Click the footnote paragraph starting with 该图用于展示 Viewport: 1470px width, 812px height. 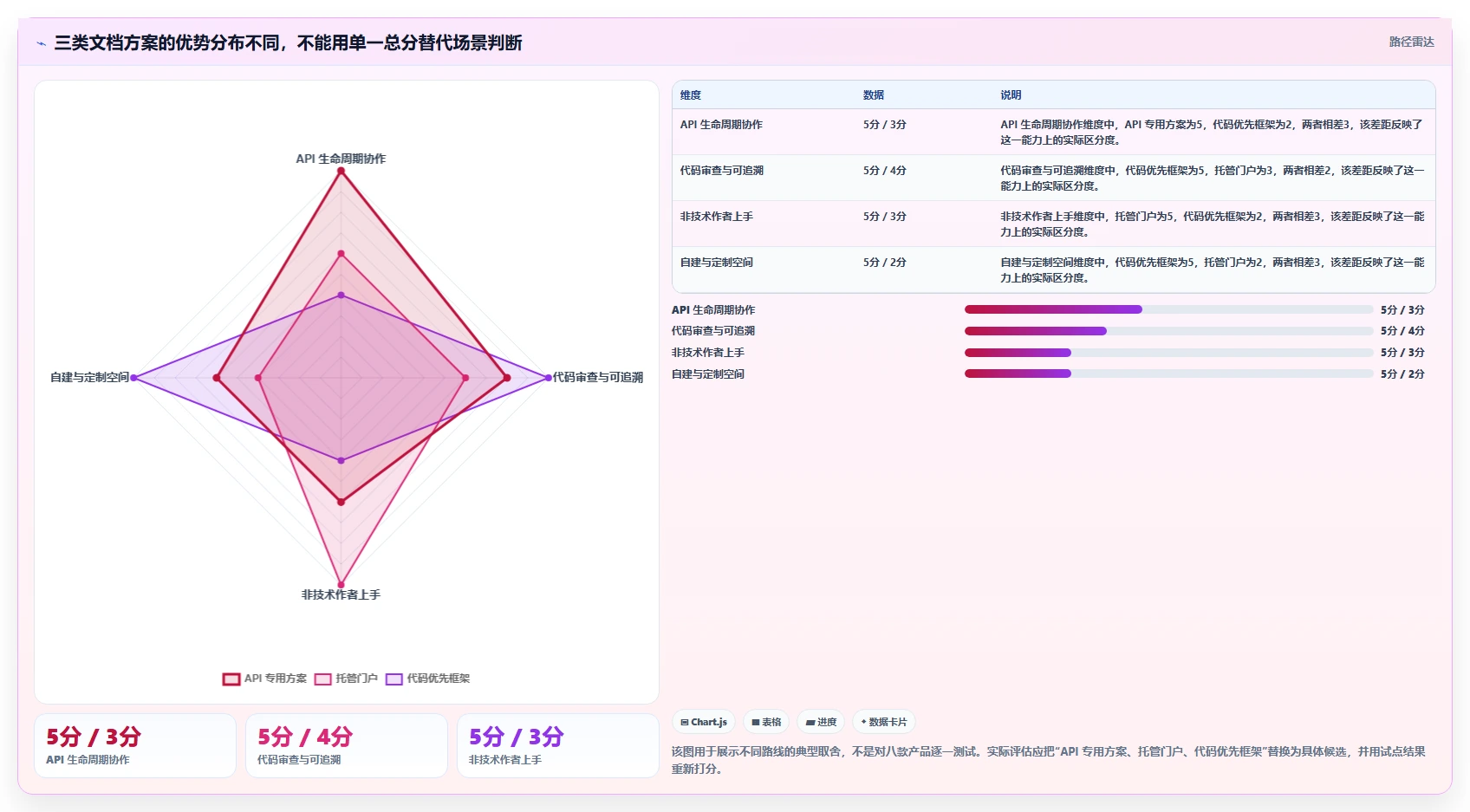point(1049,760)
